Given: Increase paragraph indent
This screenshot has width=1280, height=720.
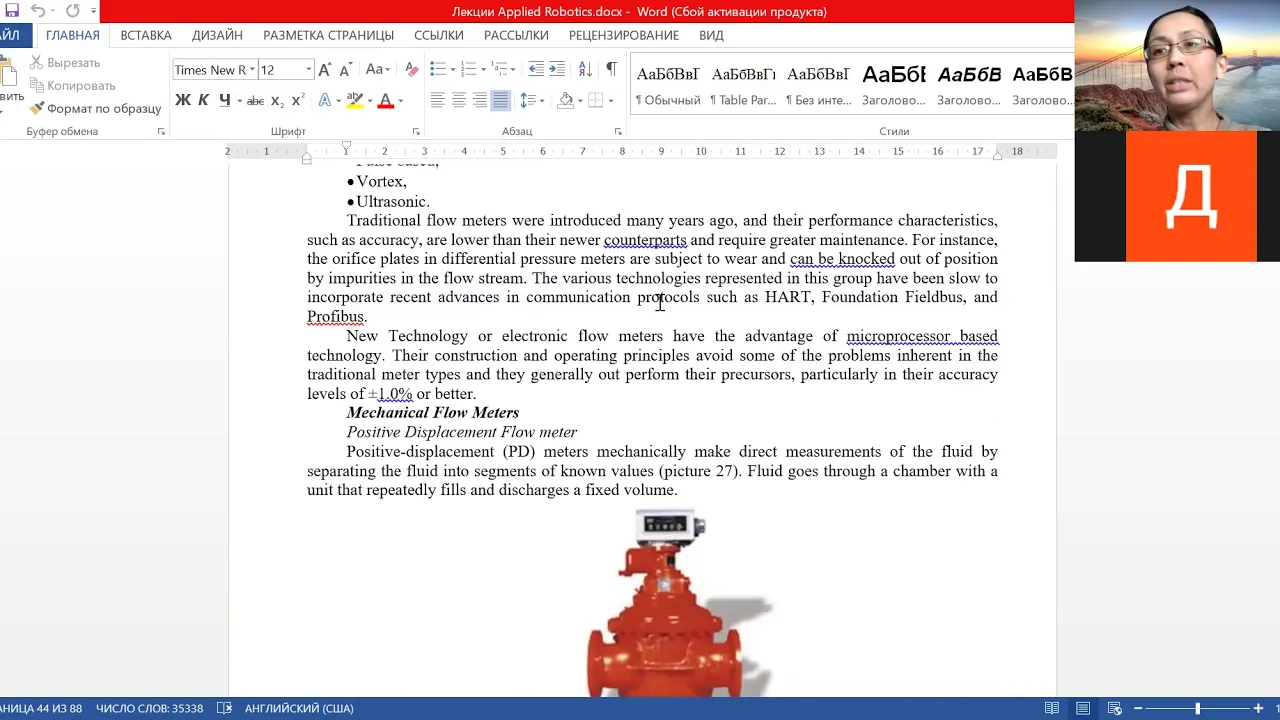Looking at the screenshot, I should pyautogui.click(x=558, y=69).
